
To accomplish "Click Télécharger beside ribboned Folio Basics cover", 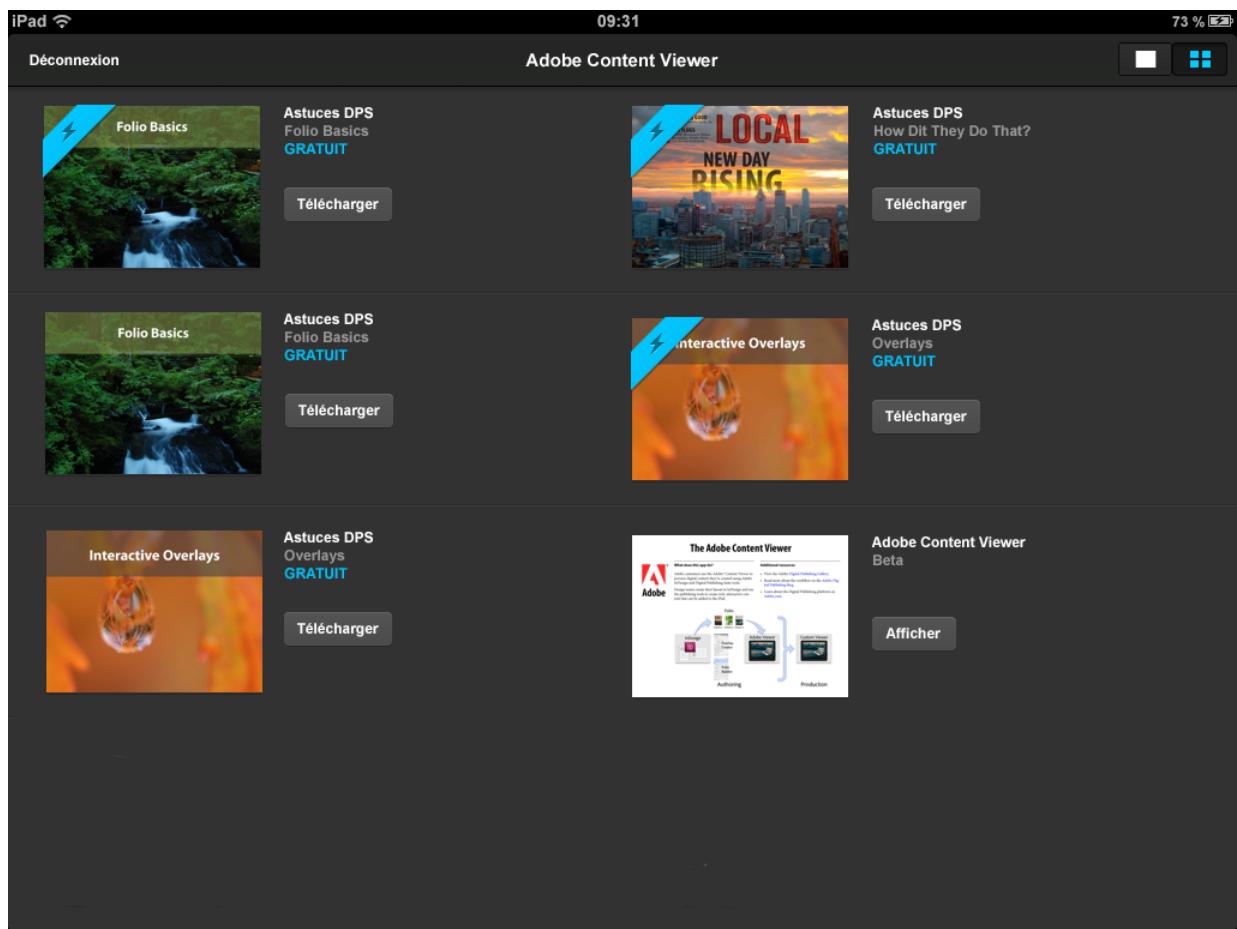I will [x=338, y=204].
